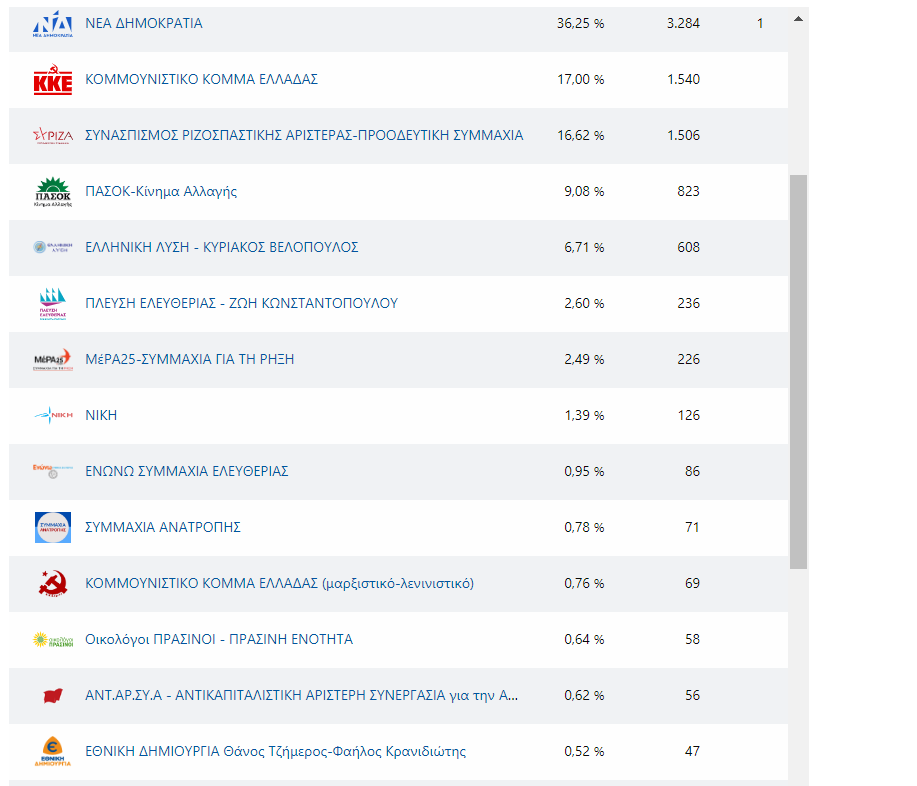
Task: Open ΕΛΛΗΝΙΚΗ ΛΥΣΗ - ΚΥΡΙΑΚΟΣ ΒΕΛΟΠΟΥΛΟΣ link
Action: [221, 247]
